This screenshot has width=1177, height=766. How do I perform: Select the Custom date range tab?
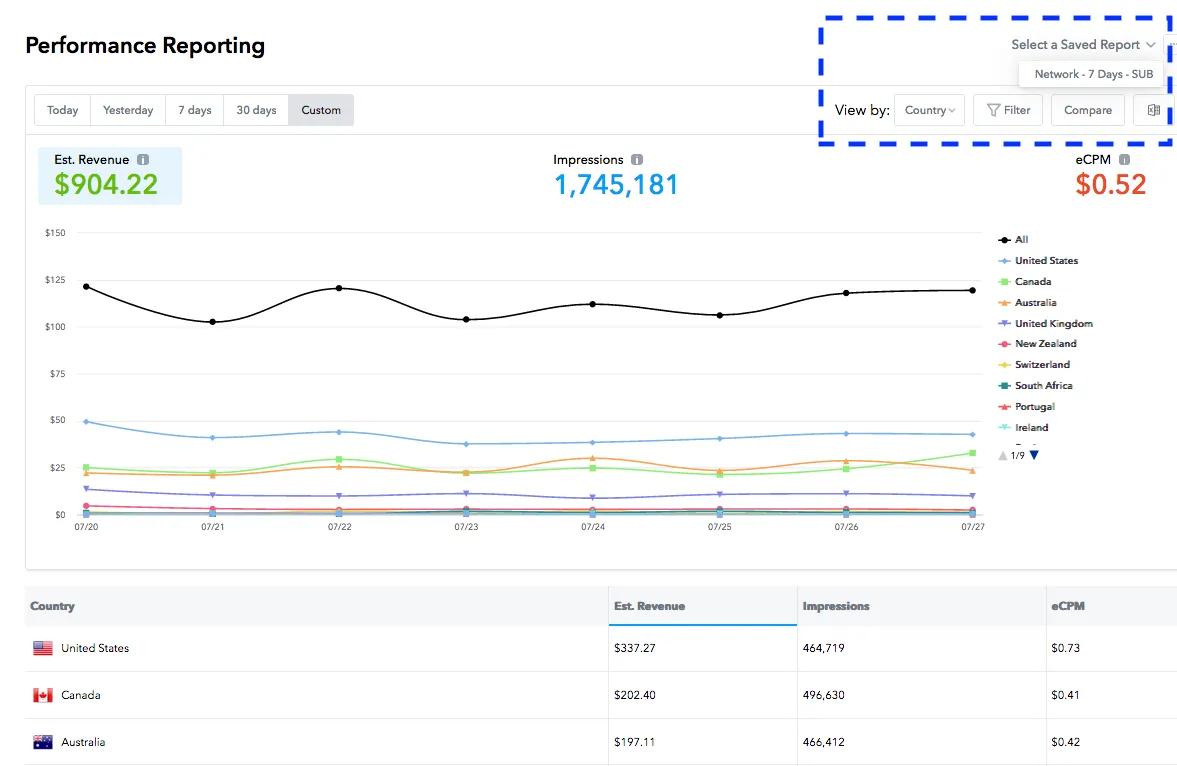(321, 110)
